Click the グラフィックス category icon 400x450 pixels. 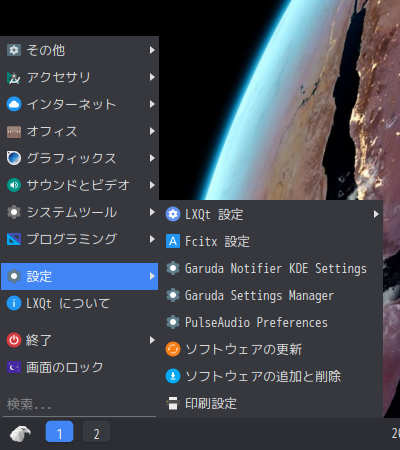[14, 158]
